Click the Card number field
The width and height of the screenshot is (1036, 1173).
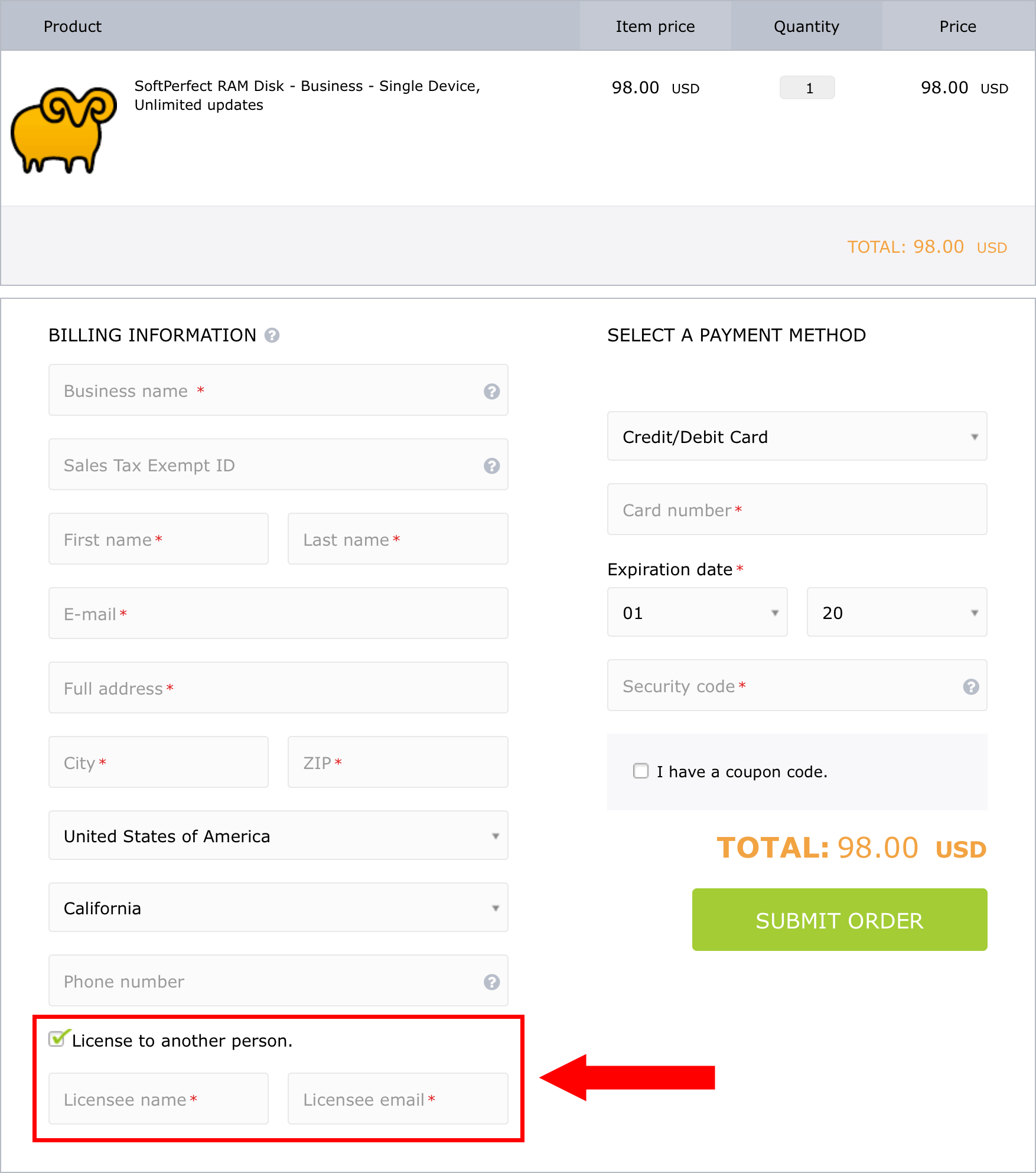tap(797, 509)
